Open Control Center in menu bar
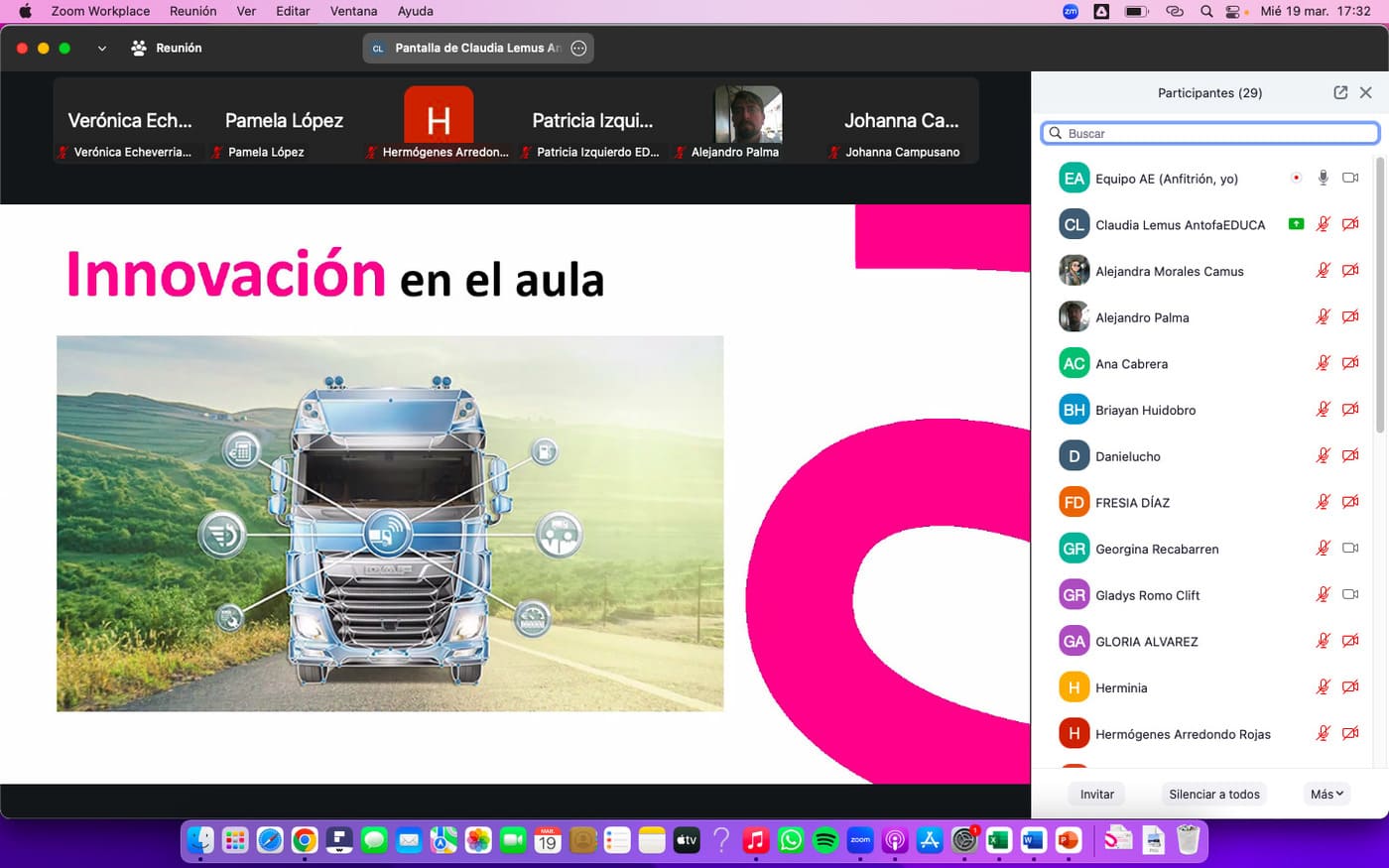 [x=1235, y=11]
